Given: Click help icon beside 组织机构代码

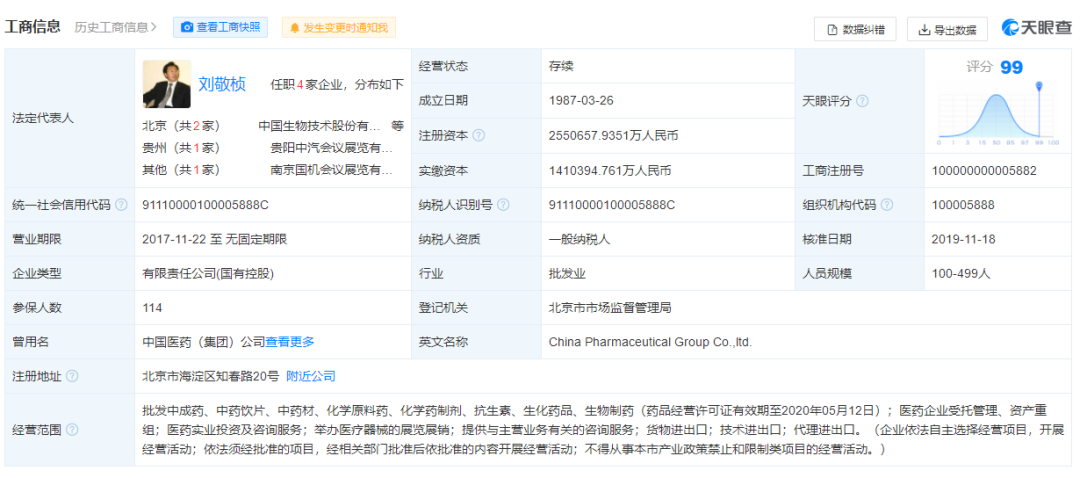Looking at the screenshot, I should (x=886, y=205).
